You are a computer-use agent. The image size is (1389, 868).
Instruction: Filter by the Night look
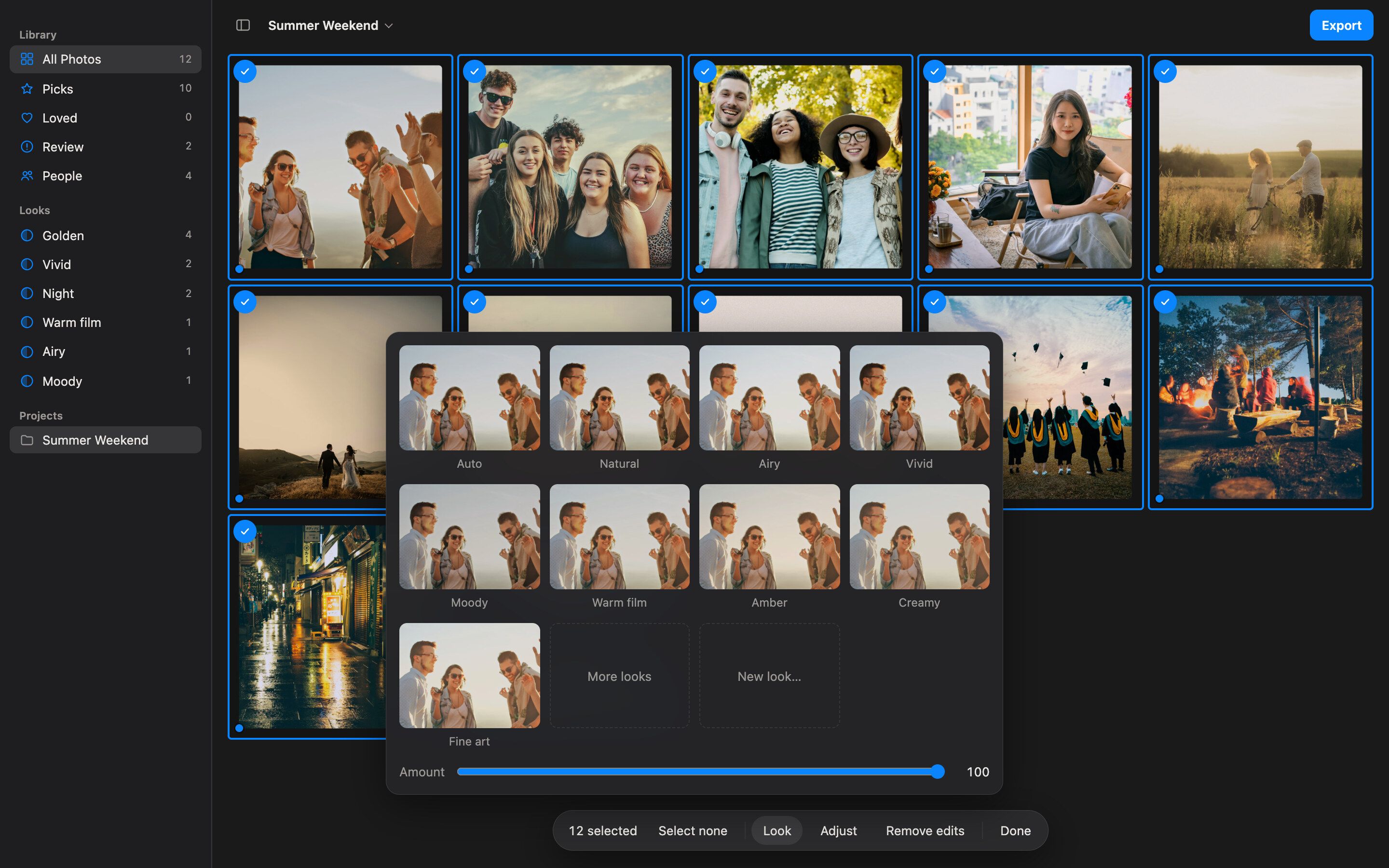coord(106,293)
